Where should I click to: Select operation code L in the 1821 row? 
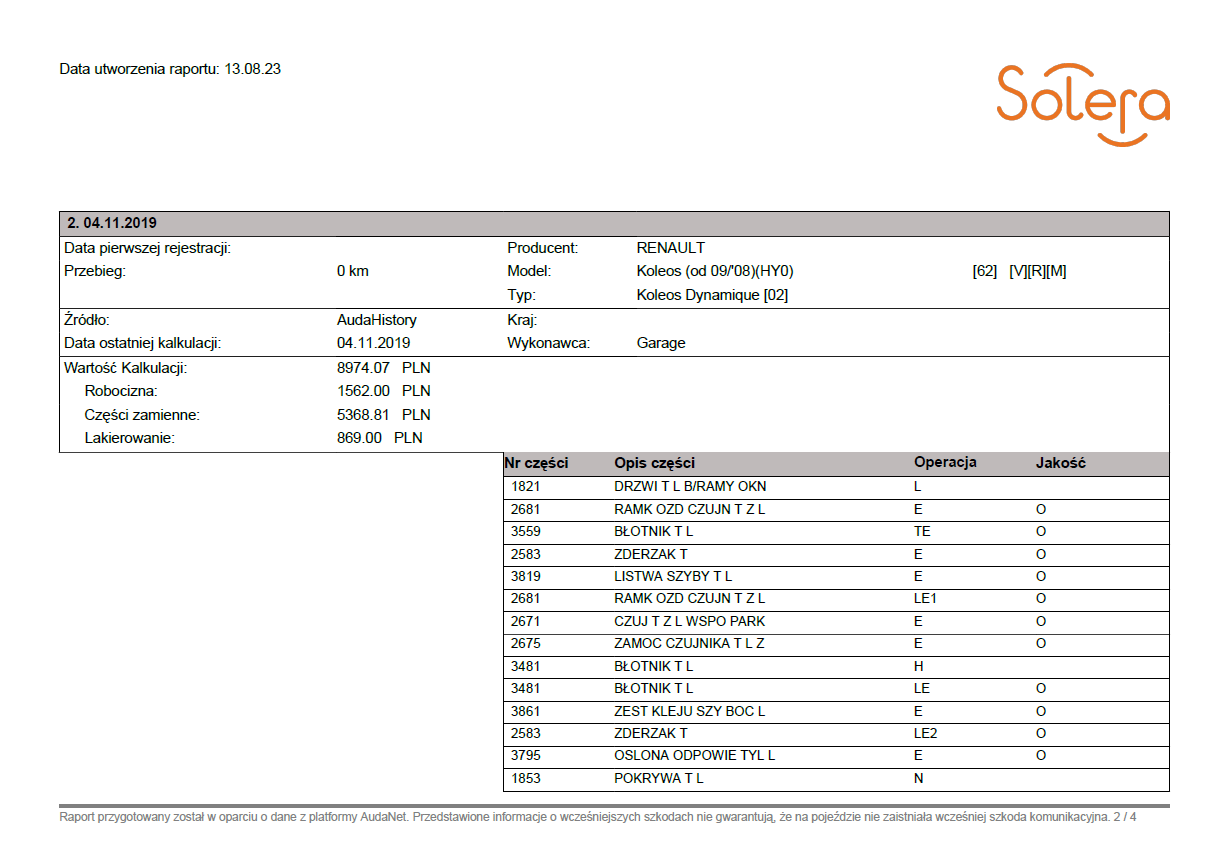(x=918, y=487)
